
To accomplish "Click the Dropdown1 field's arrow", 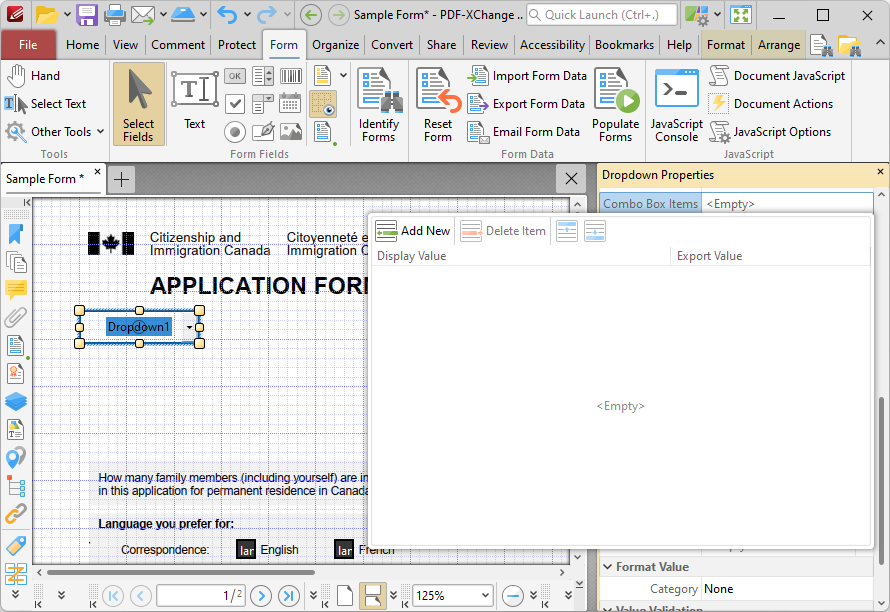I will click(x=189, y=327).
